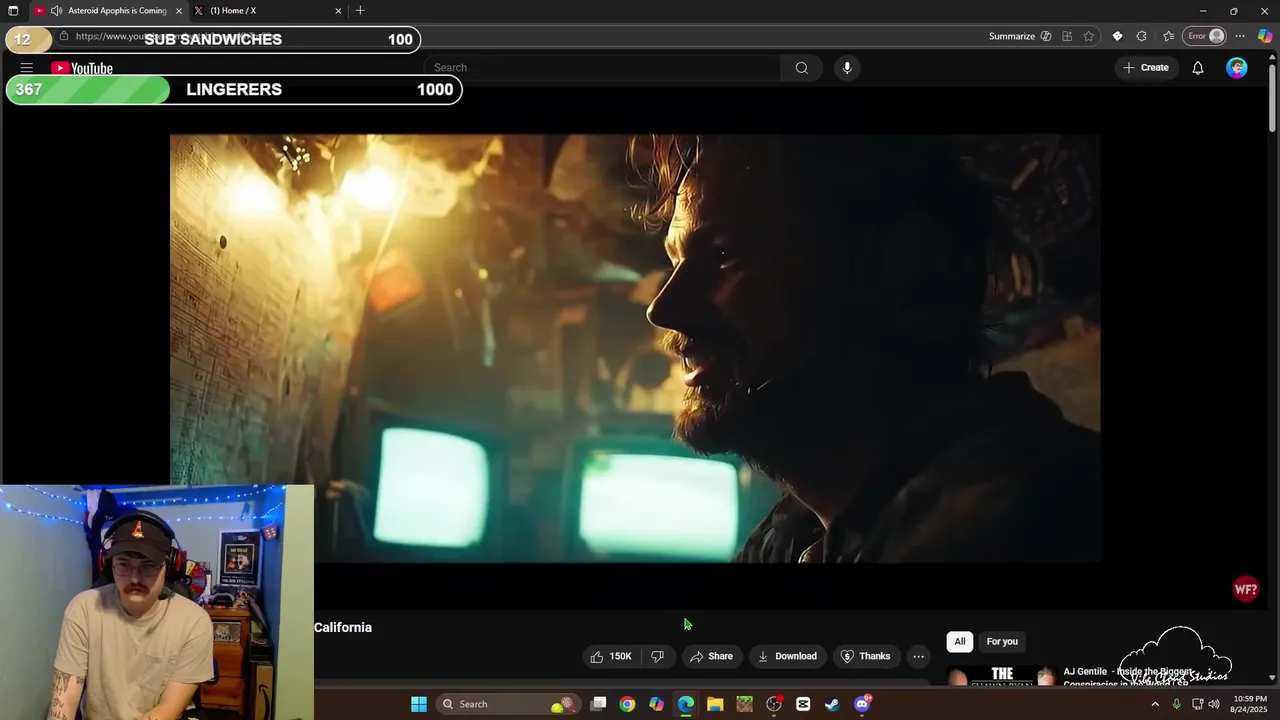
Task: Open the Windows Start menu
Action: point(419,704)
